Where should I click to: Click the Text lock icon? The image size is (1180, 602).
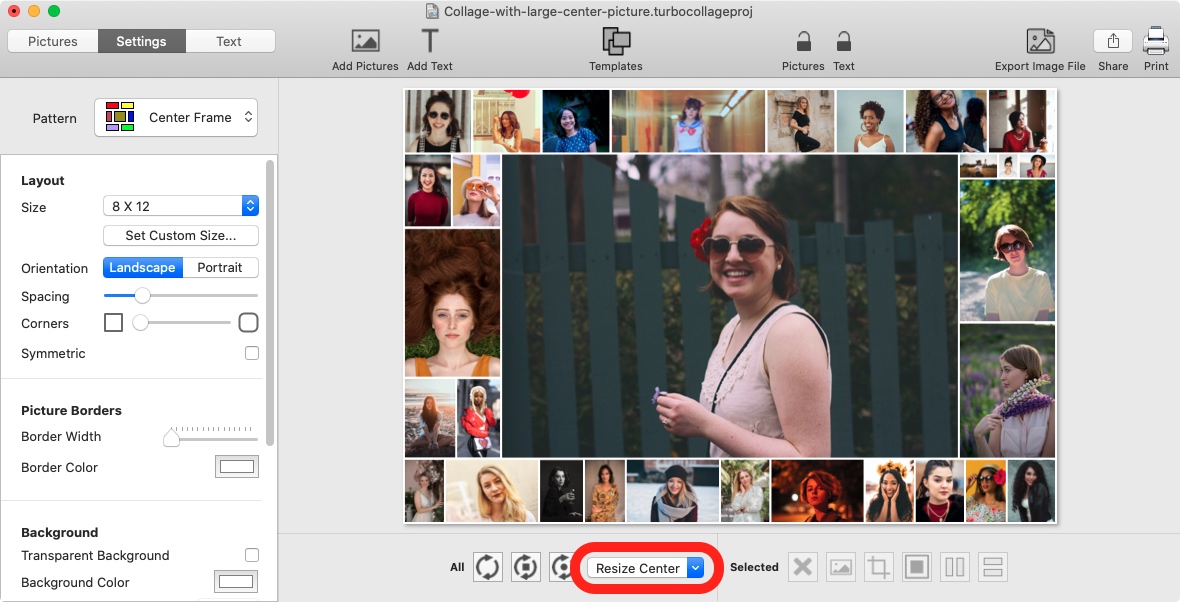[844, 41]
